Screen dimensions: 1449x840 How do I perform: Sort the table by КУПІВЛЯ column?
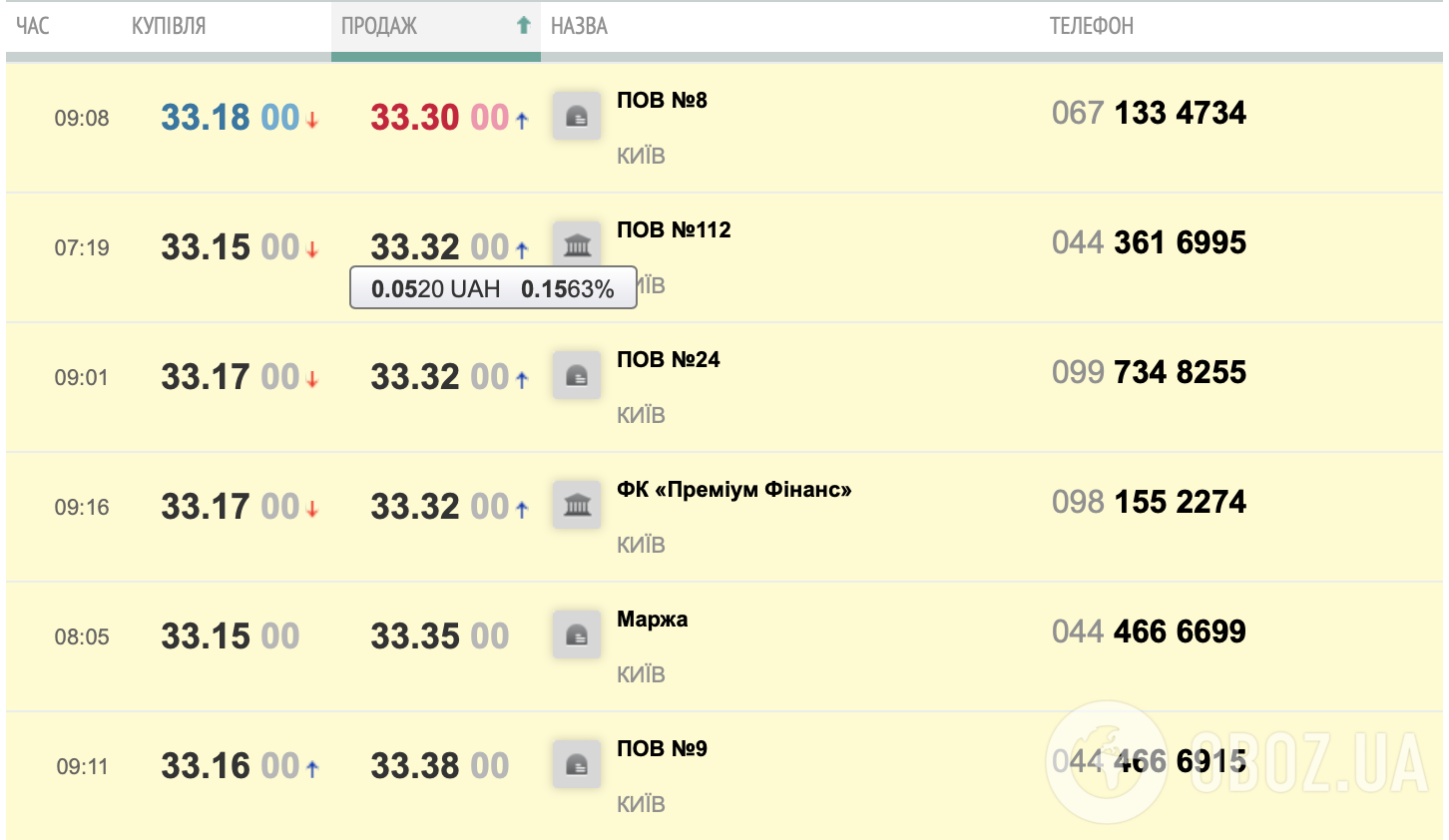point(169,26)
